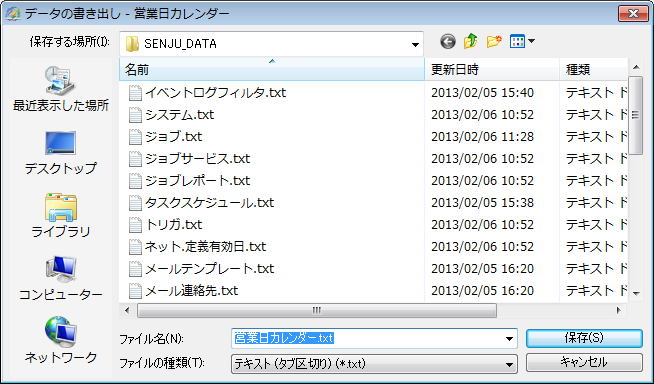Select file name システム.txt
The width and height of the screenshot is (654, 384).
pos(179,115)
